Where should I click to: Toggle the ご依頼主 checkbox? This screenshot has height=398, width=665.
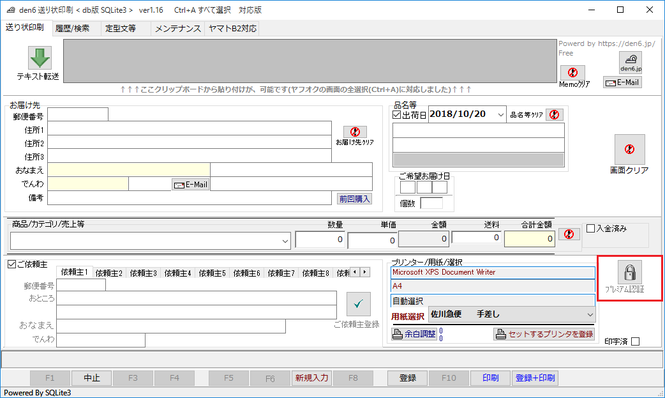click(x=11, y=264)
